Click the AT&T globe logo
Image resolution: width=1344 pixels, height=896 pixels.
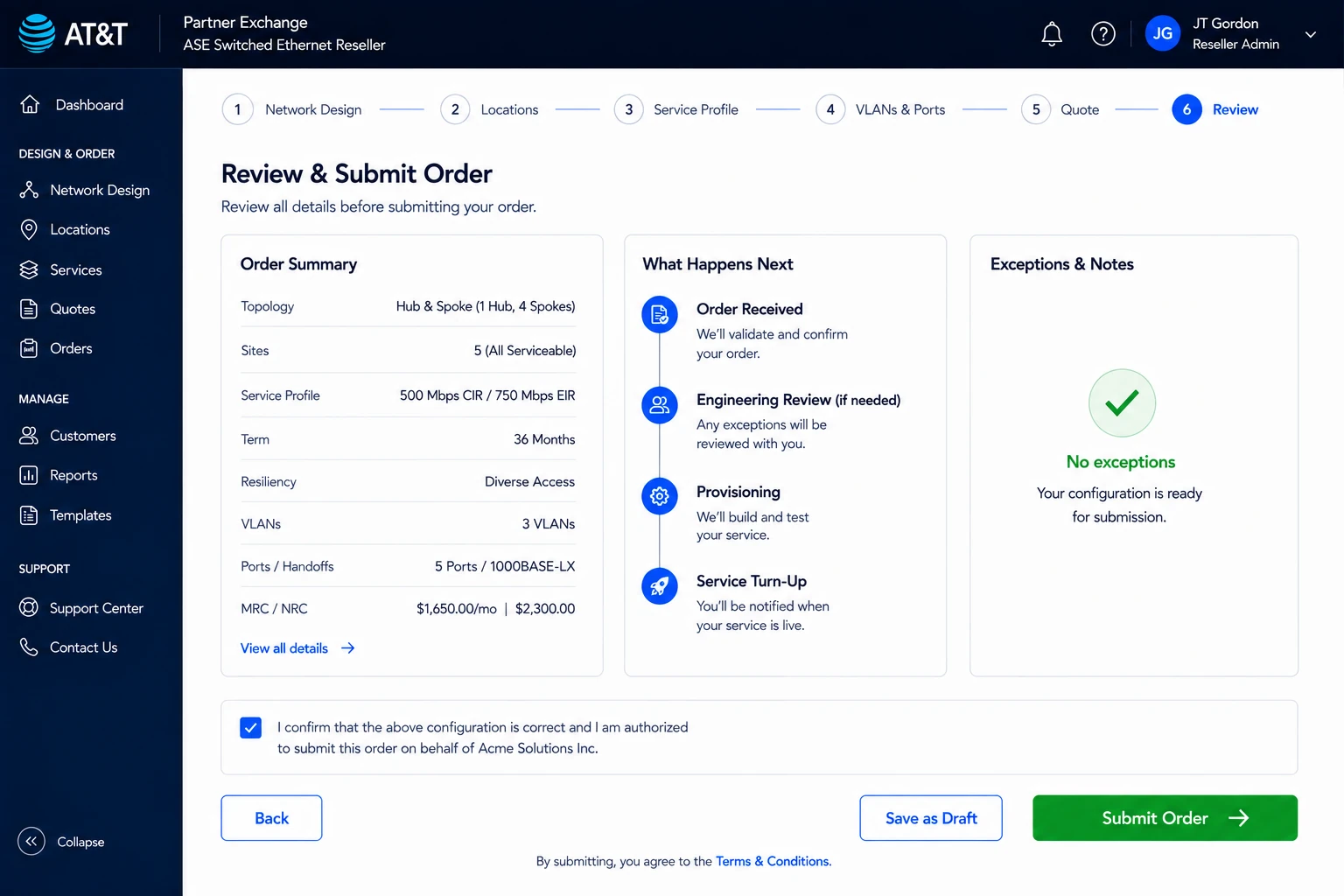[38, 33]
